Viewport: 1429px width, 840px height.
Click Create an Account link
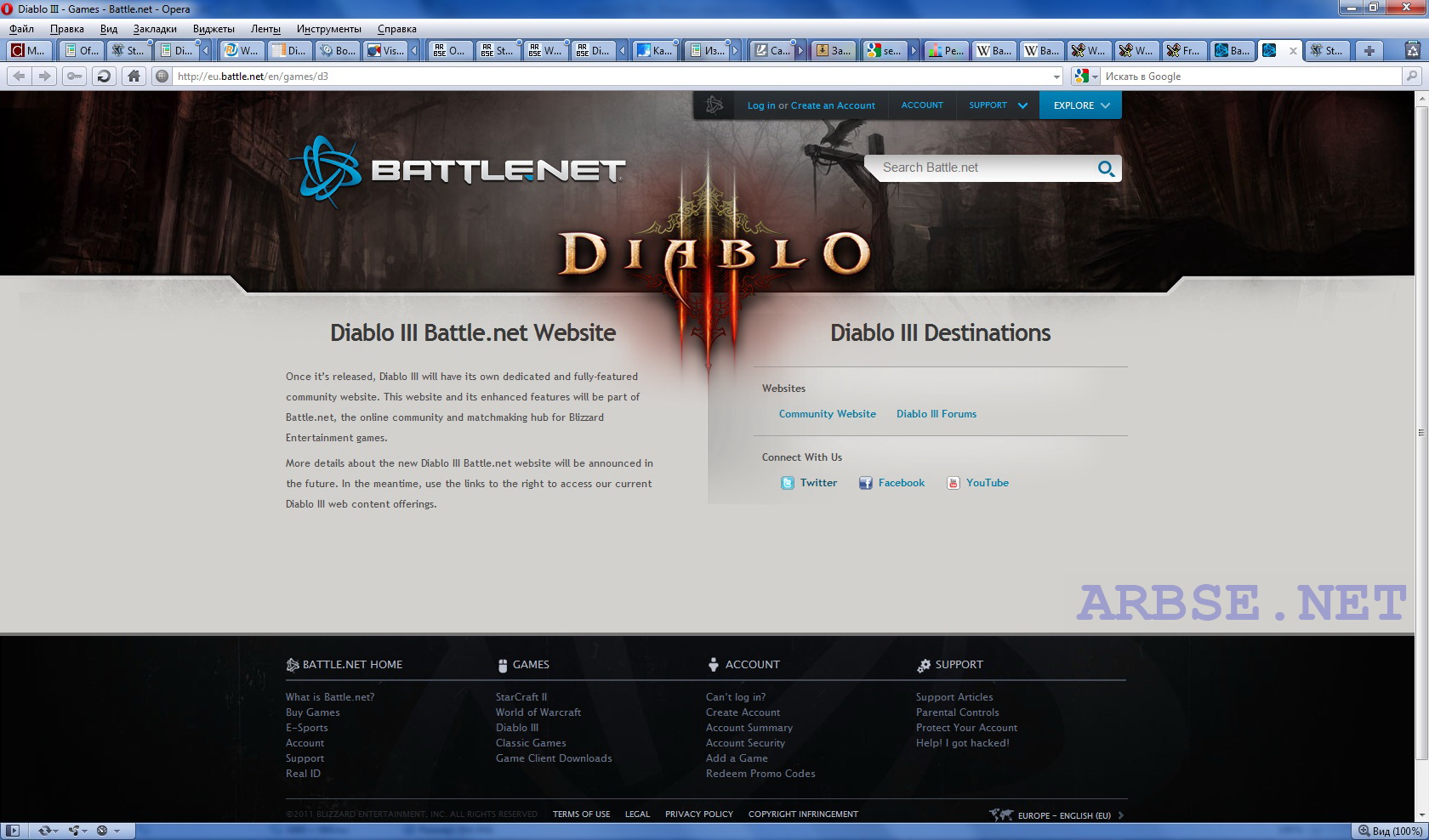[833, 105]
